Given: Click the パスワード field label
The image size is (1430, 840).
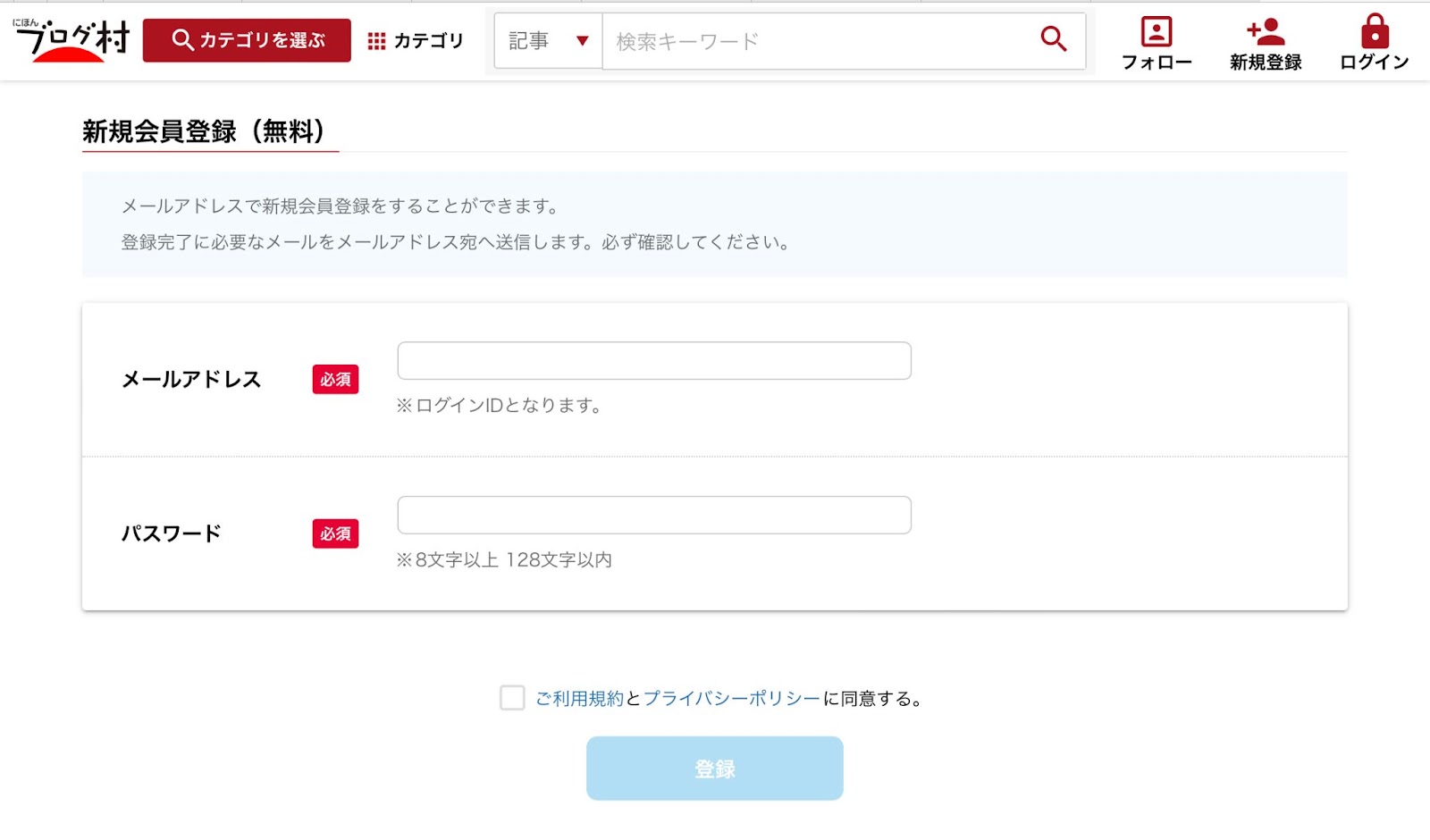Looking at the screenshot, I should click(172, 533).
